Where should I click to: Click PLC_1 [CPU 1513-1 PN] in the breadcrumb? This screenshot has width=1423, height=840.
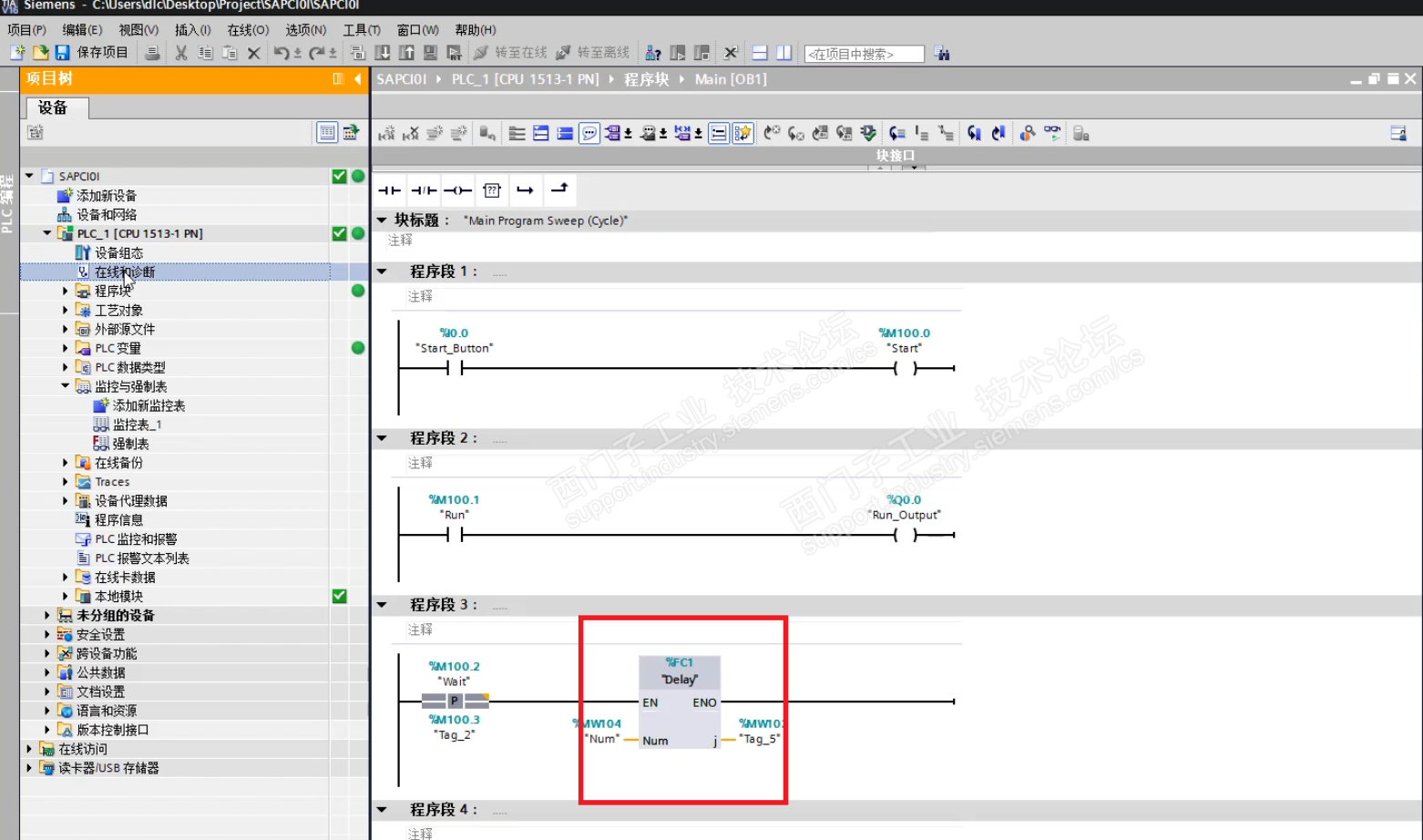[x=526, y=79]
